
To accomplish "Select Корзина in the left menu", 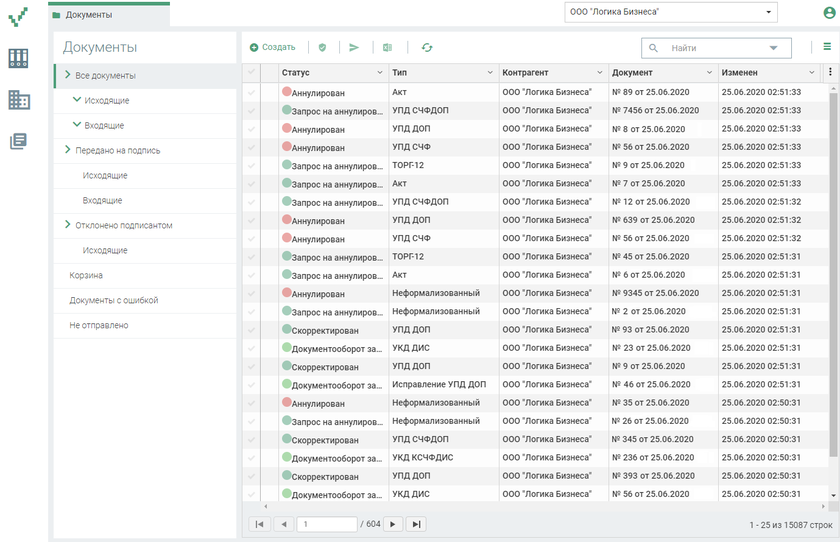I will (86, 275).
